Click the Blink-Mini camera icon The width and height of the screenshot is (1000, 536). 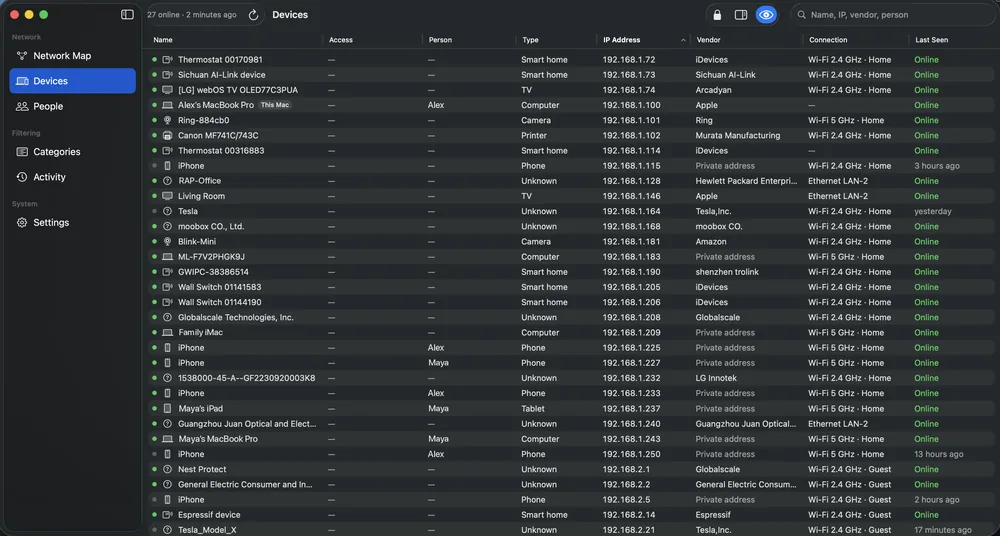tap(168, 242)
